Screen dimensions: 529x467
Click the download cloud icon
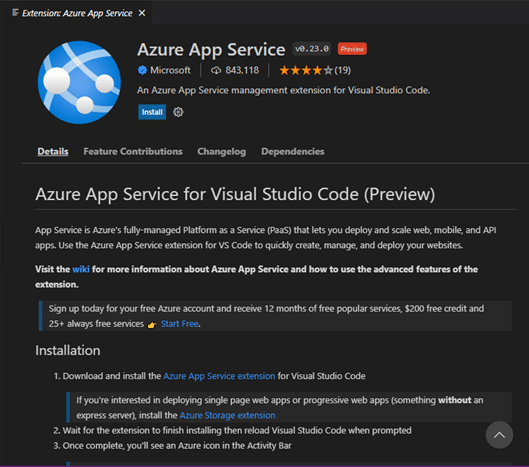(216, 70)
